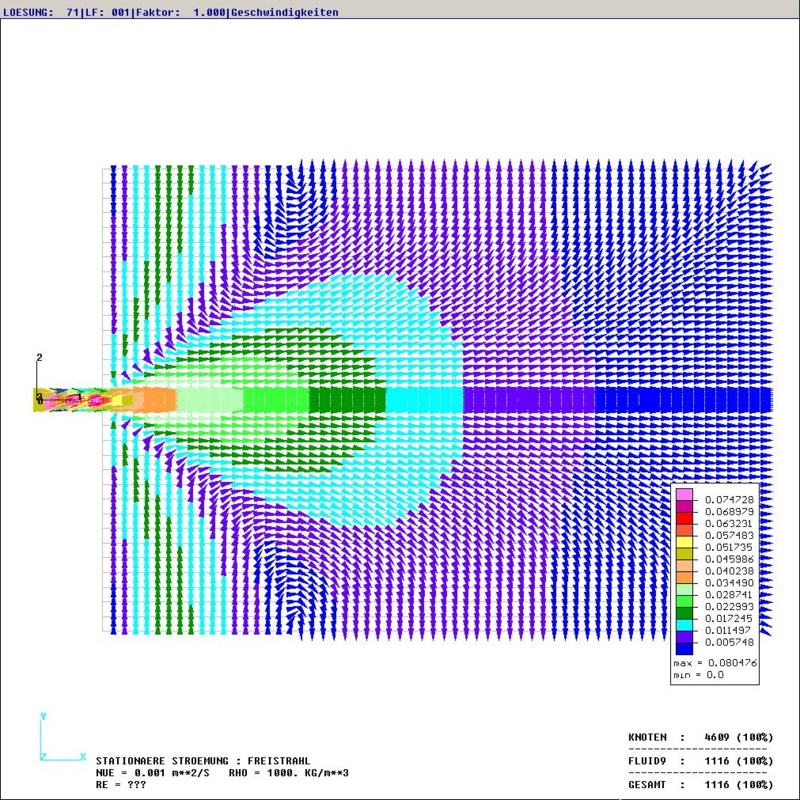The image size is (800, 800).
Task: Click the min = 0.0 legend entry
Action: pos(698,674)
